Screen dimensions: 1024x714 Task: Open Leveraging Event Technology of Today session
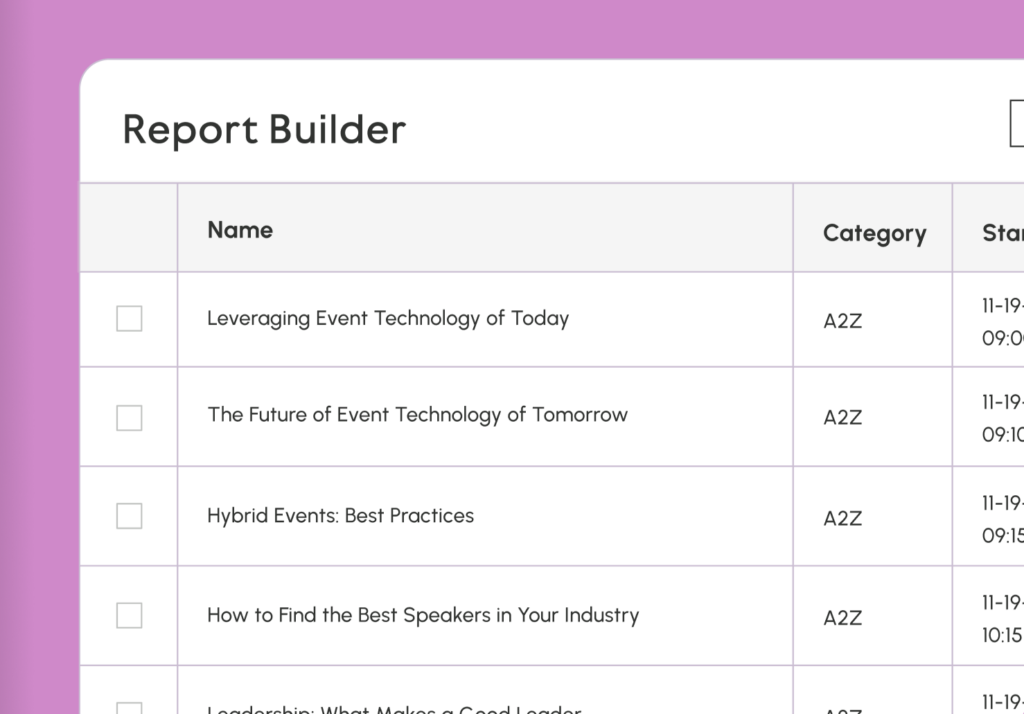point(387,319)
